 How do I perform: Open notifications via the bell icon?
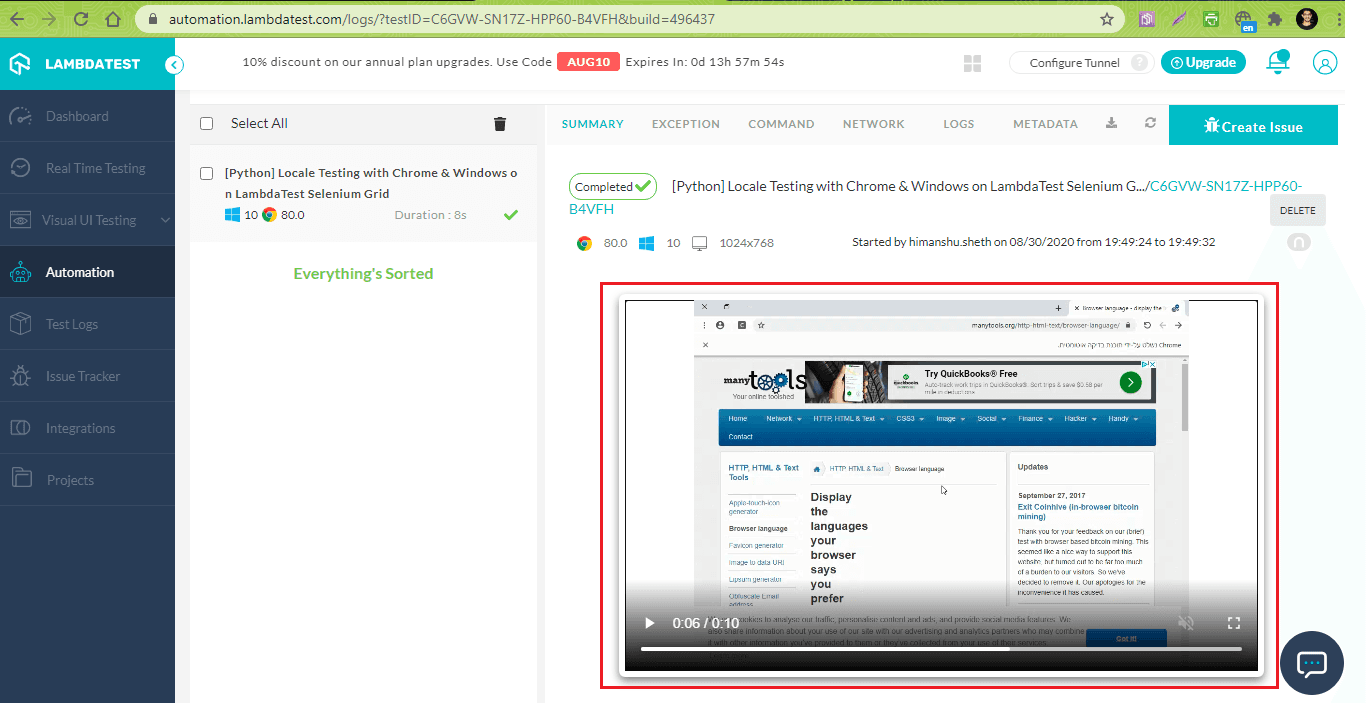(1278, 62)
